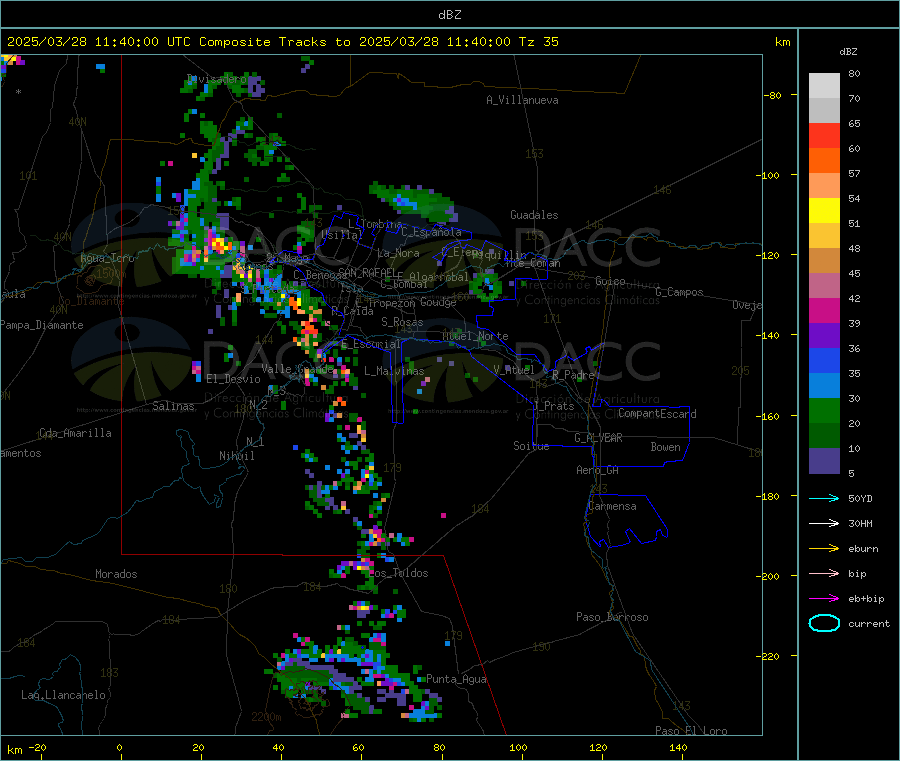Click the '-140' tick on right axis
The width and height of the screenshot is (900, 761).
[x=770, y=335]
